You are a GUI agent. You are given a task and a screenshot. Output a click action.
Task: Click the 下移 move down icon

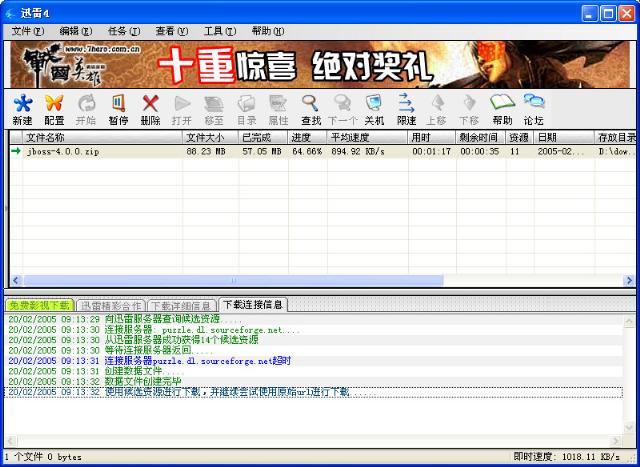[x=469, y=110]
